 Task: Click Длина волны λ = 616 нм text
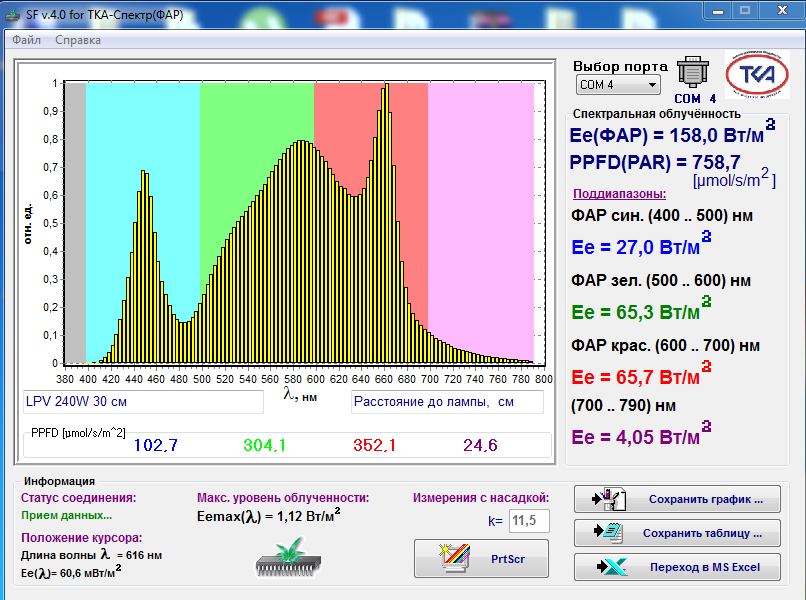pyautogui.click(x=91, y=555)
